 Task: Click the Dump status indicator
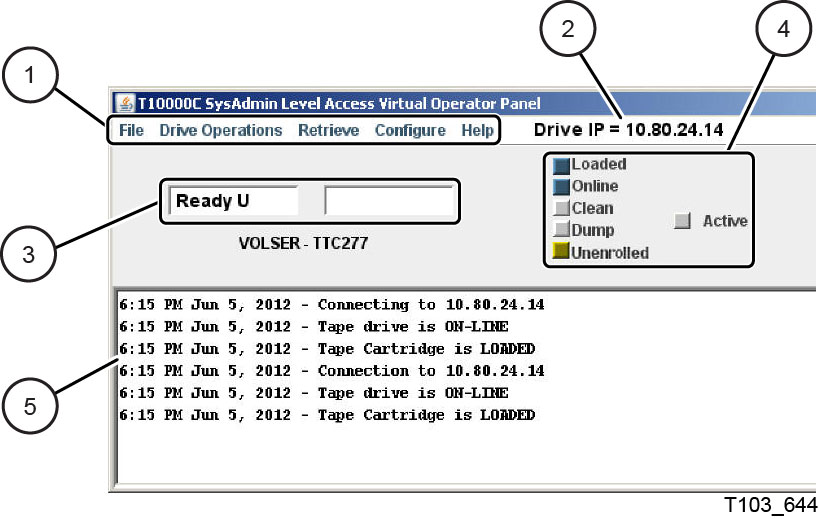561,230
